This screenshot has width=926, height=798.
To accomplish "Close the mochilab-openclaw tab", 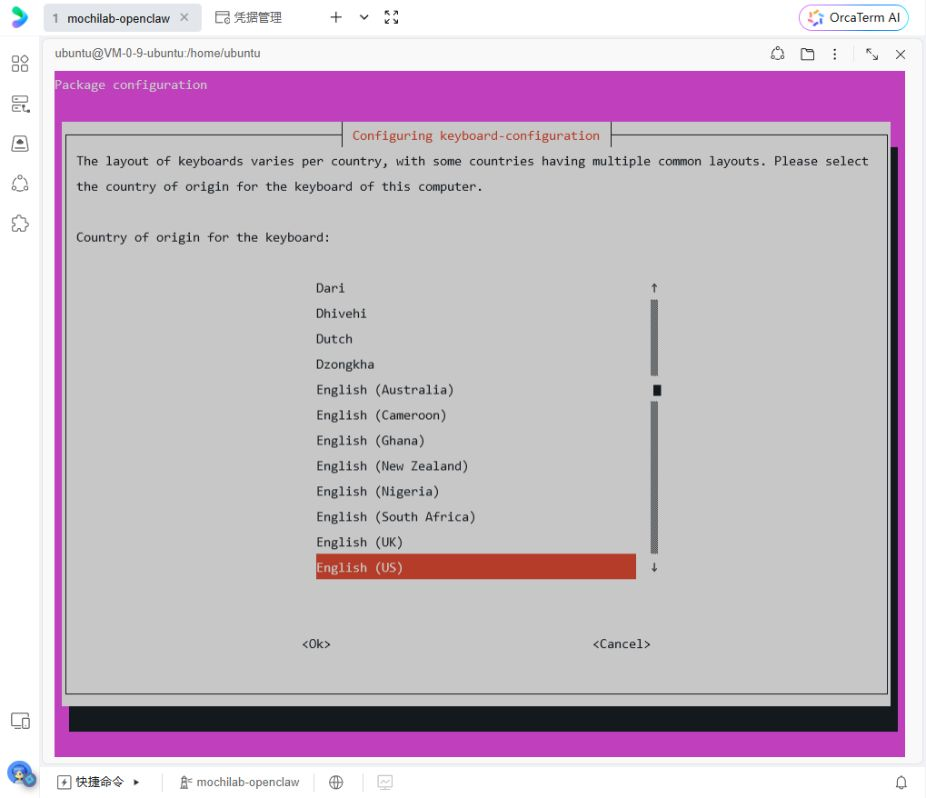I will click(184, 17).
